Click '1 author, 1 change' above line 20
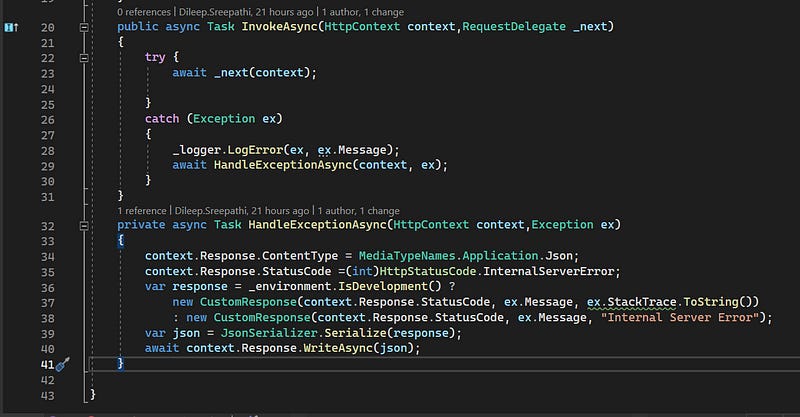This screenshot has width=800, height=417. point(362,12)
